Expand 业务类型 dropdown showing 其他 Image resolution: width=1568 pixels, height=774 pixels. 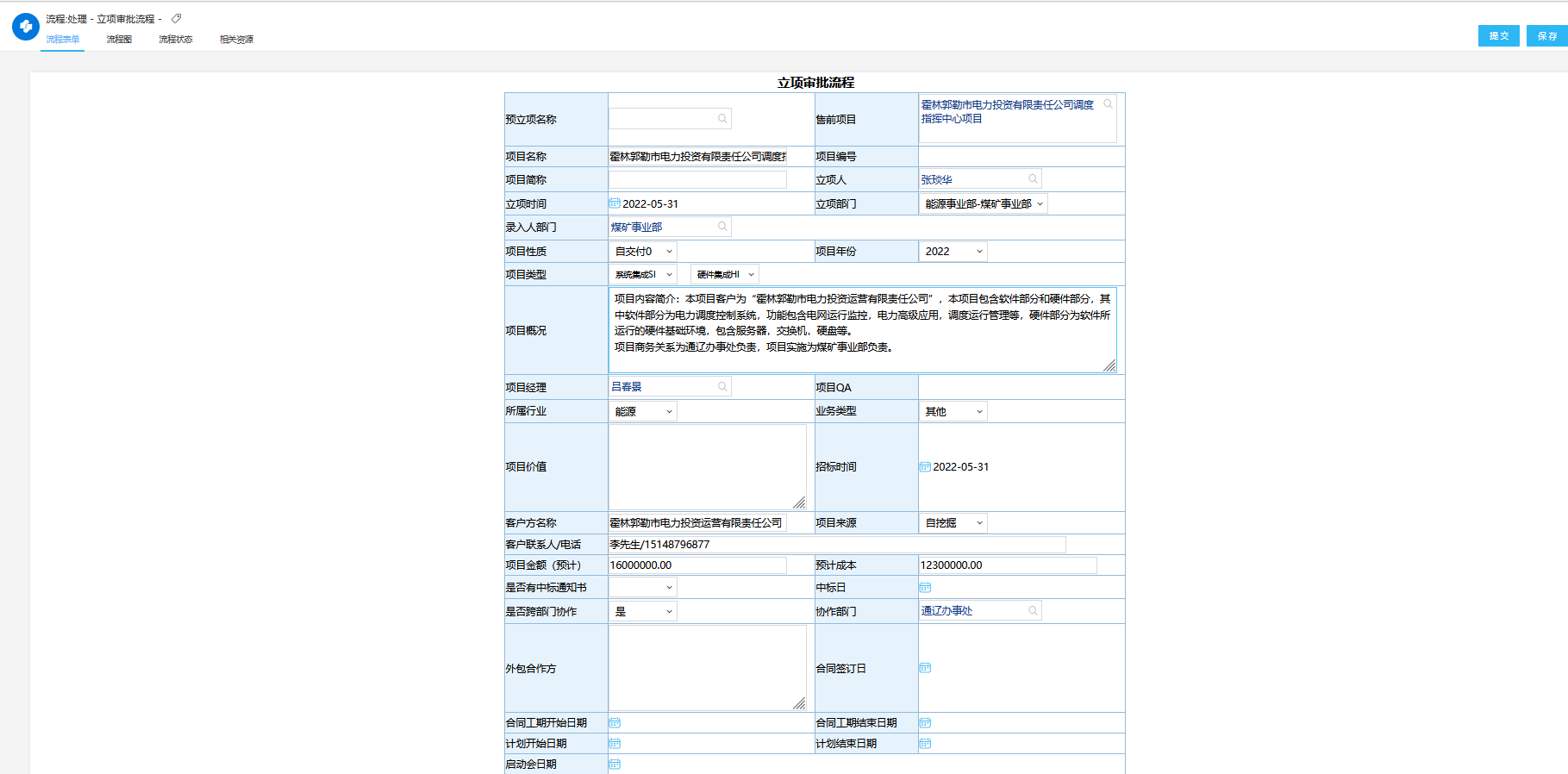click(953, 412)
